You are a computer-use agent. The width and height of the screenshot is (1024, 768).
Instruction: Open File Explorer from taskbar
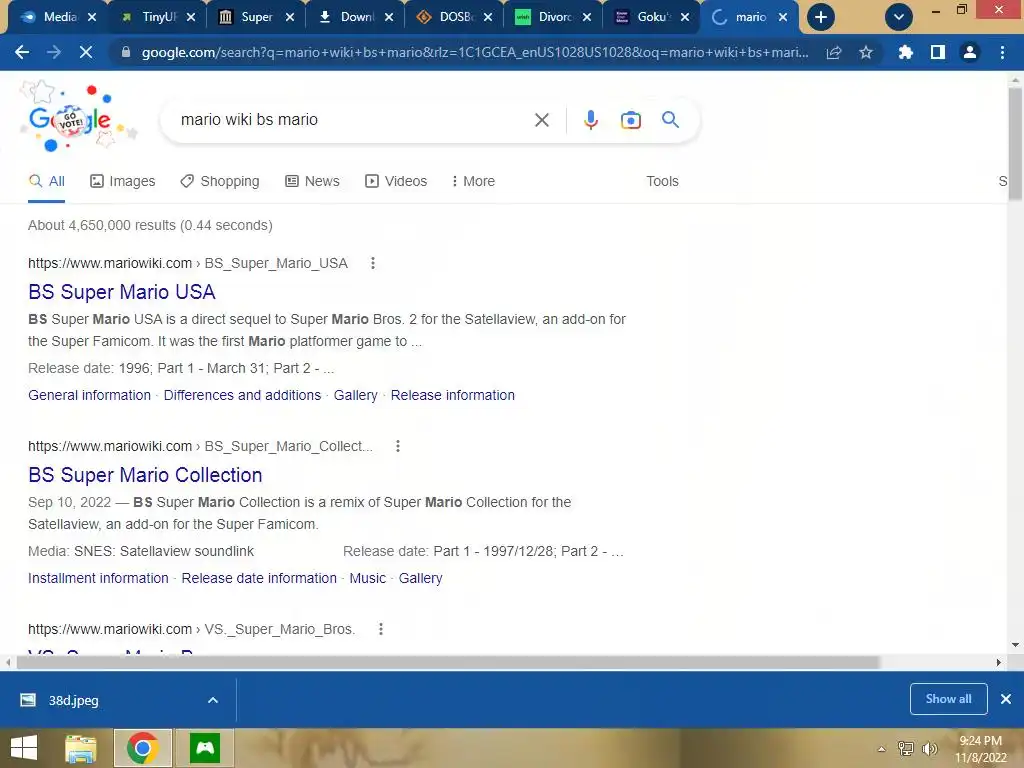coord(80,748)
